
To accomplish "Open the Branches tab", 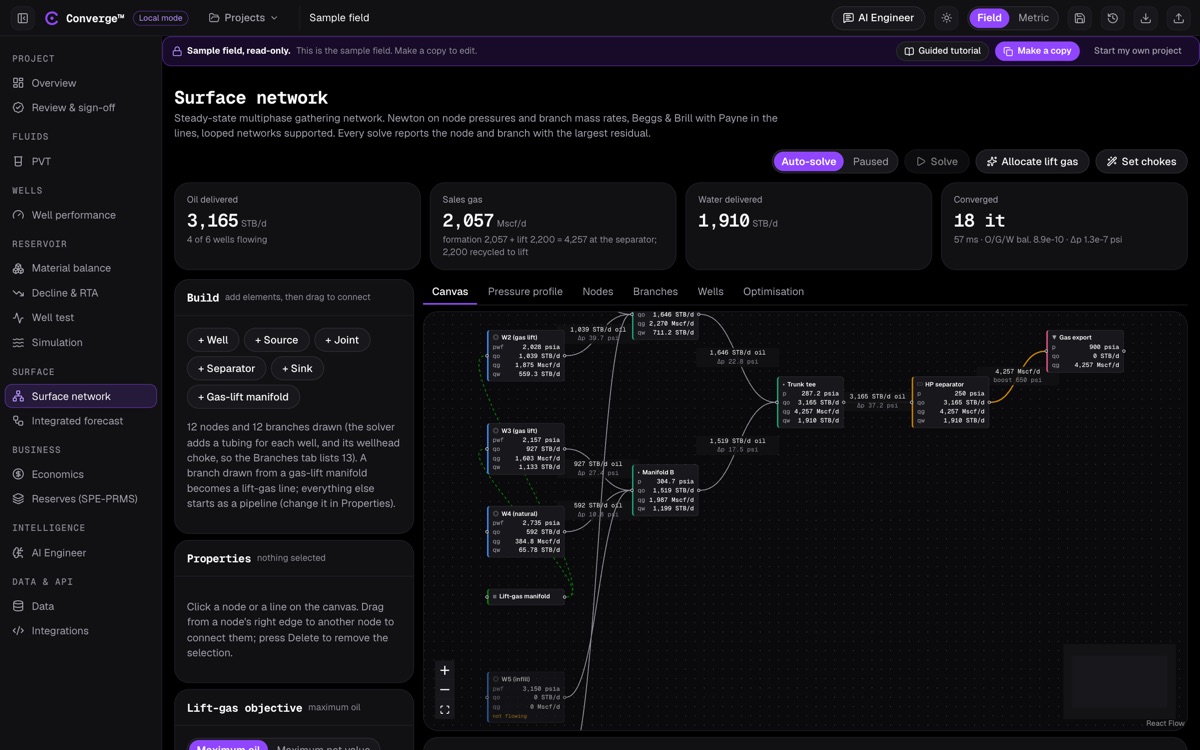I will tap(655, 292).
